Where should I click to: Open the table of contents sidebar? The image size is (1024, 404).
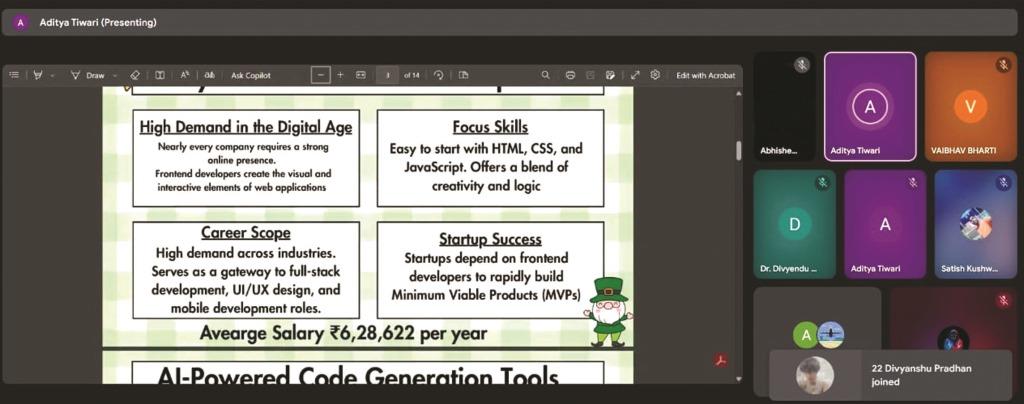14,75
